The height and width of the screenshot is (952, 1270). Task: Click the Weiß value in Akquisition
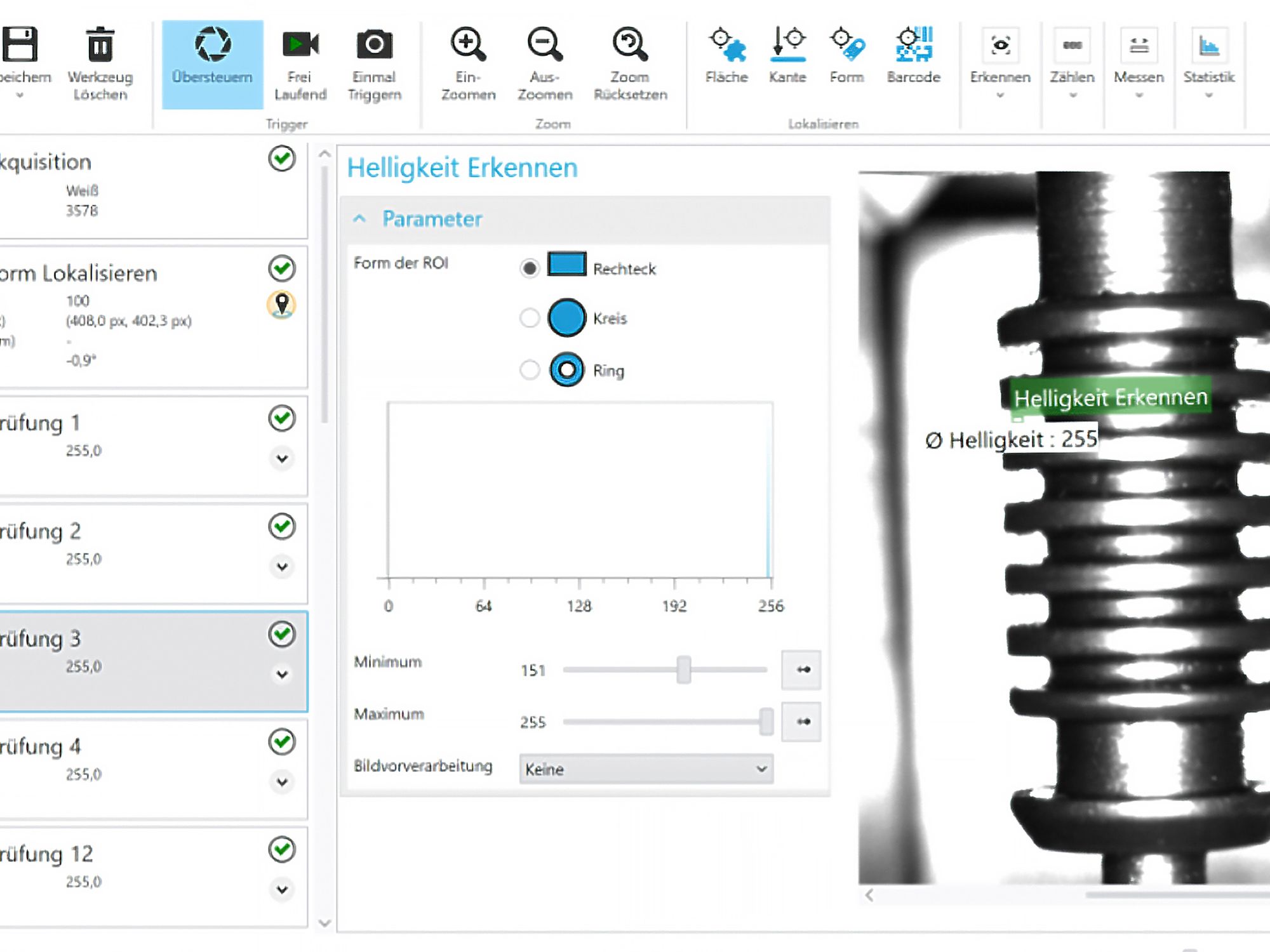[x=82, y=190]
